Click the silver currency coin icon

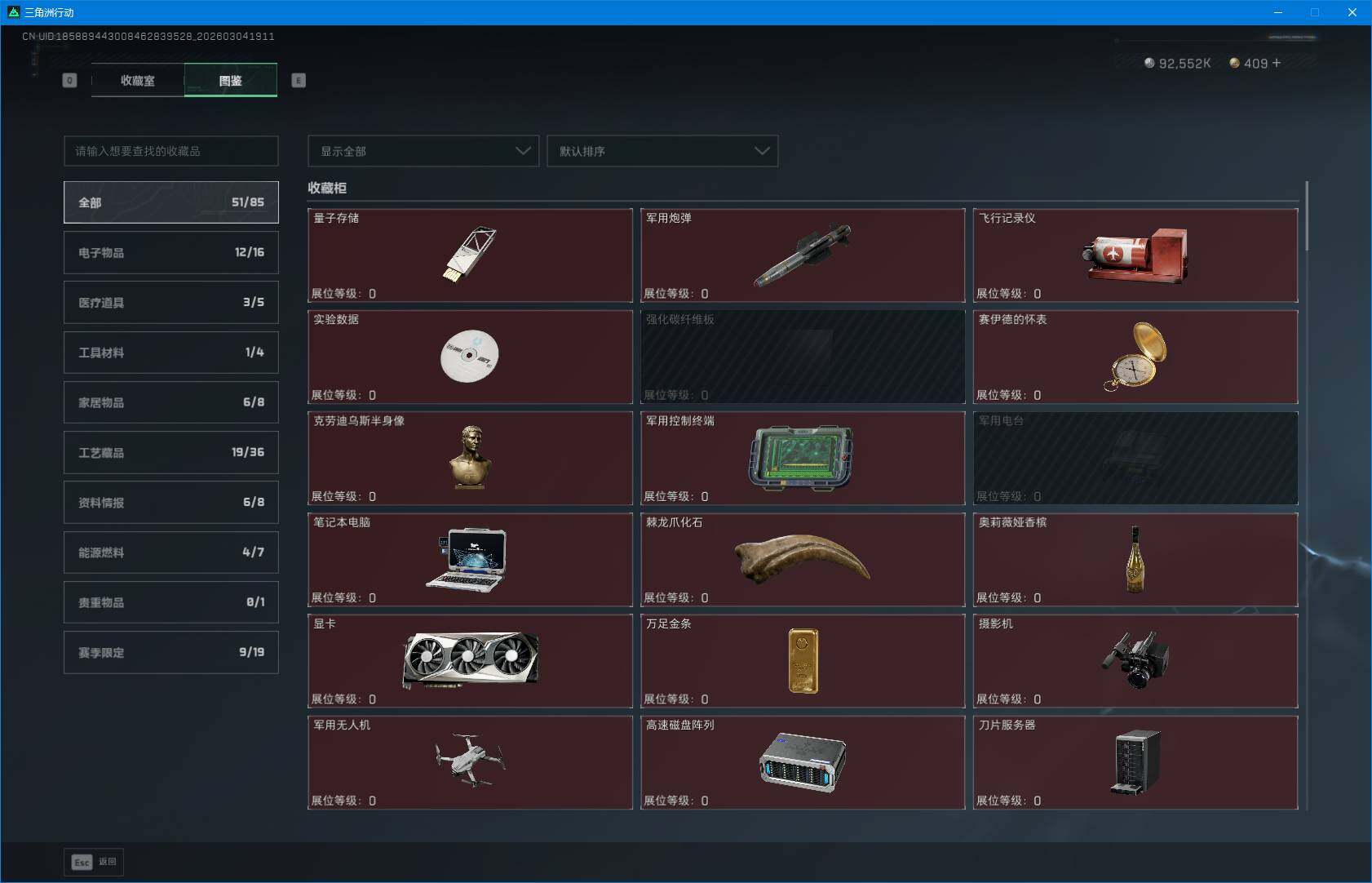coord(1149,63)
